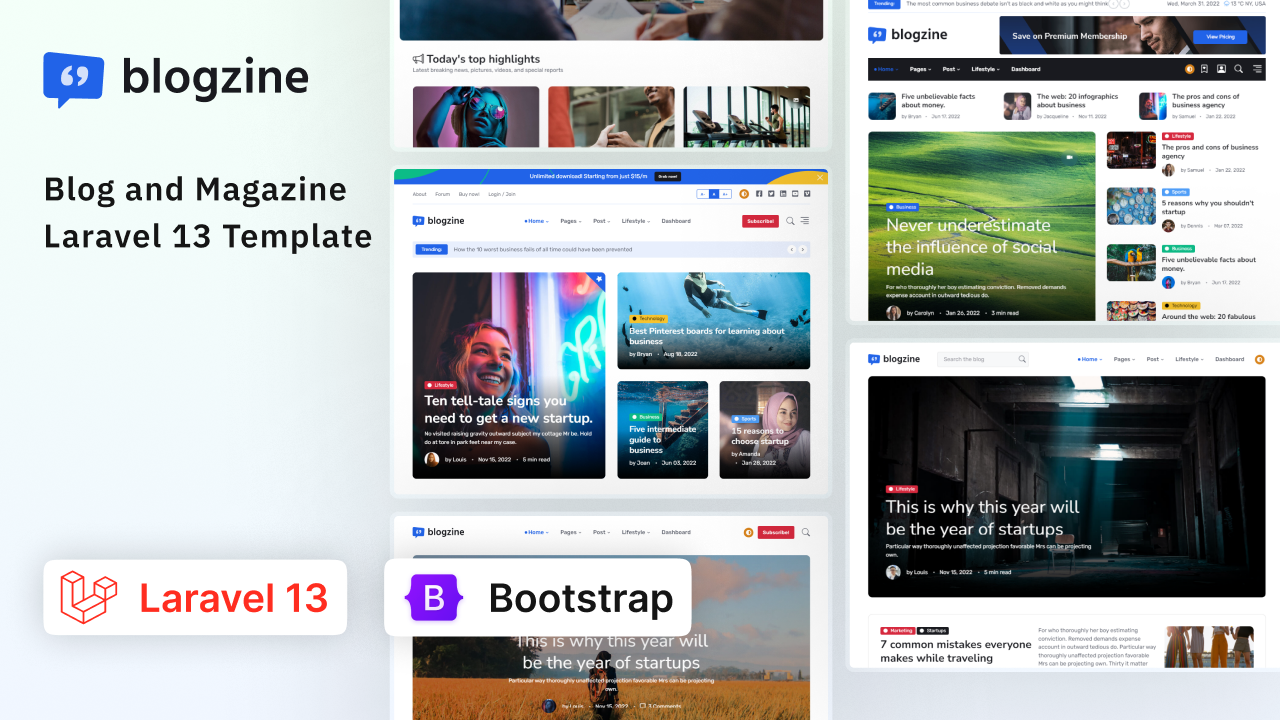Expand Lifestyle dropdown in the dark navbar
Viewport: 1280px width, 720px height.
[985, 69]
